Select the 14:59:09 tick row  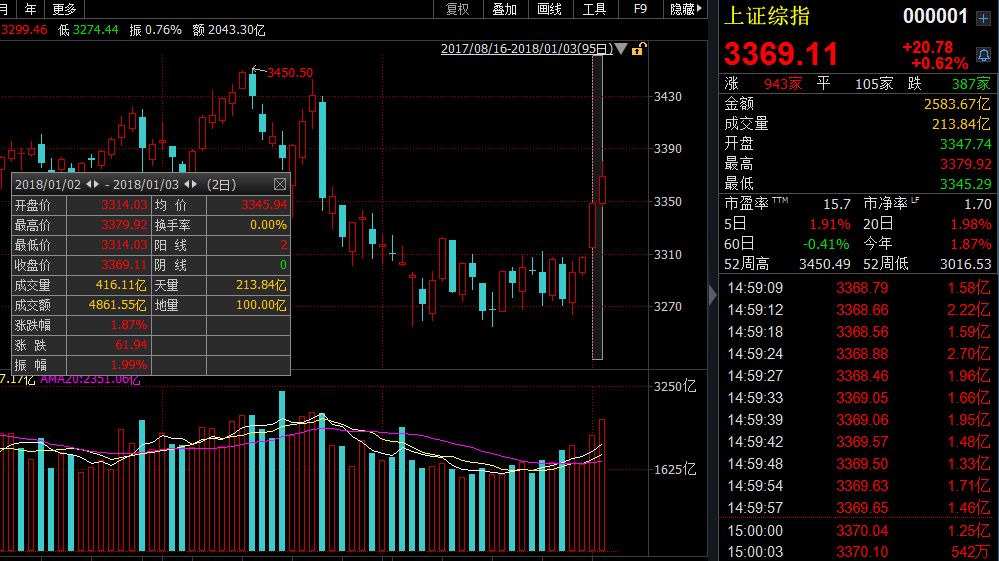pyautogui.click(x=858, y=288)
